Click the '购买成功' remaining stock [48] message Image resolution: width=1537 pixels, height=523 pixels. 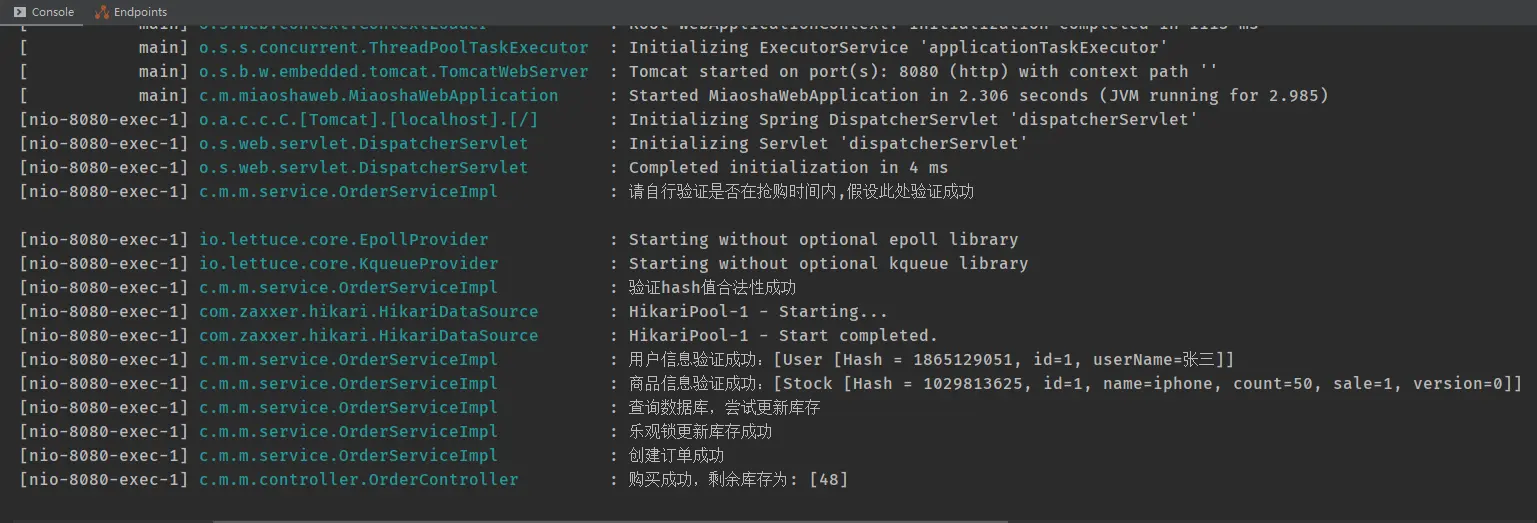[738, 480]
